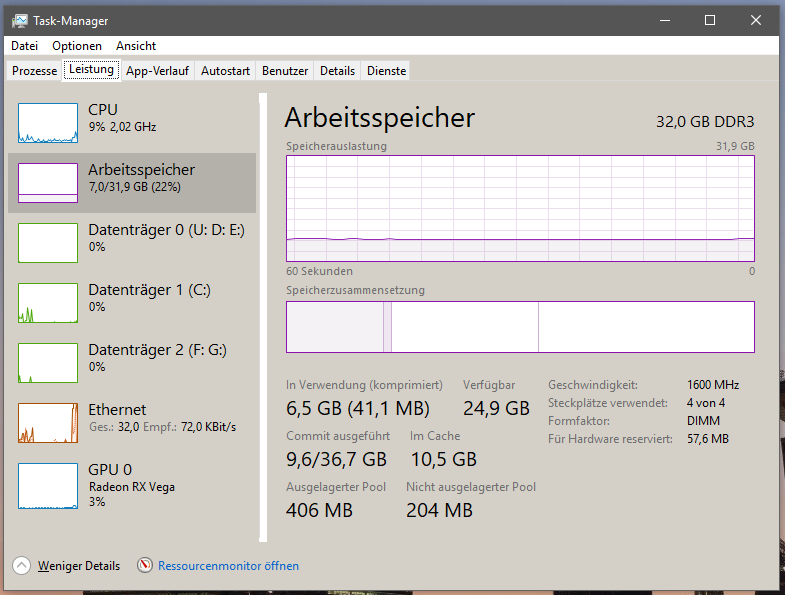Image resolution: width=785 pixels, height=595 pixels.
Task: Click the Formfaktor value DIMM
Action: [703, 421]
